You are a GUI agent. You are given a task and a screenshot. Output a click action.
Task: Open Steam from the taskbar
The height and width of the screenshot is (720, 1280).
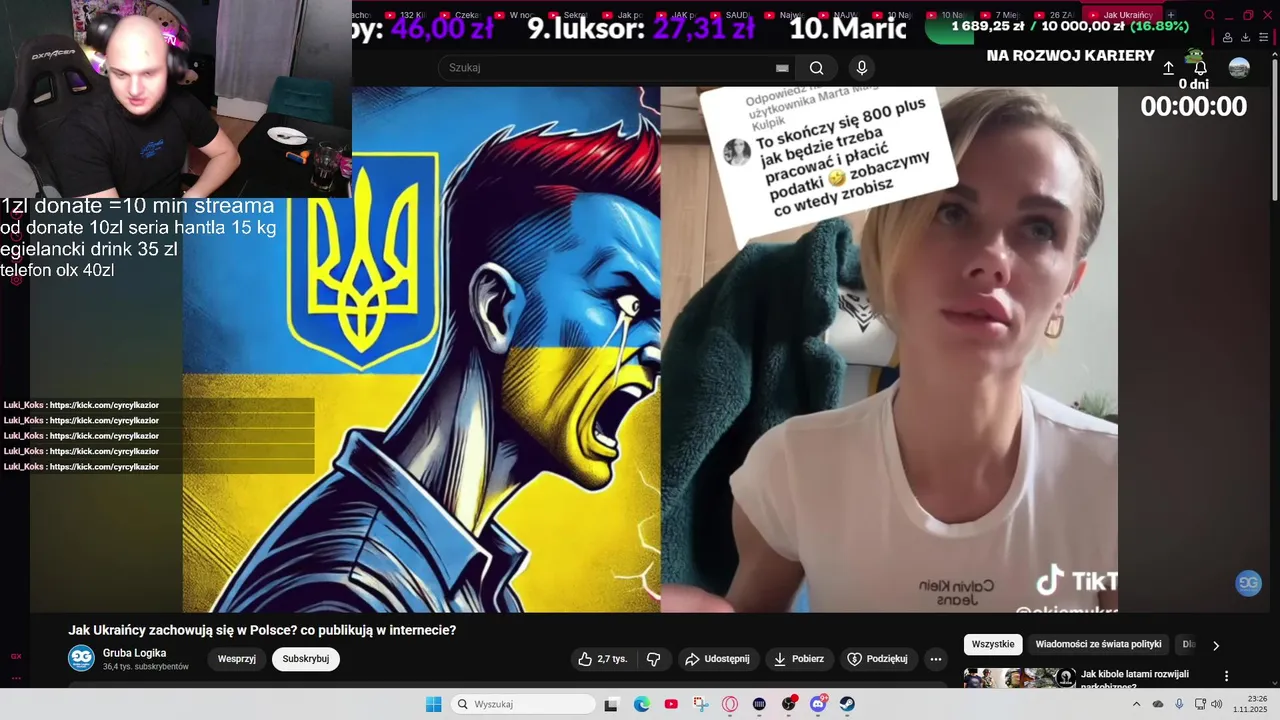pos(847,704)
